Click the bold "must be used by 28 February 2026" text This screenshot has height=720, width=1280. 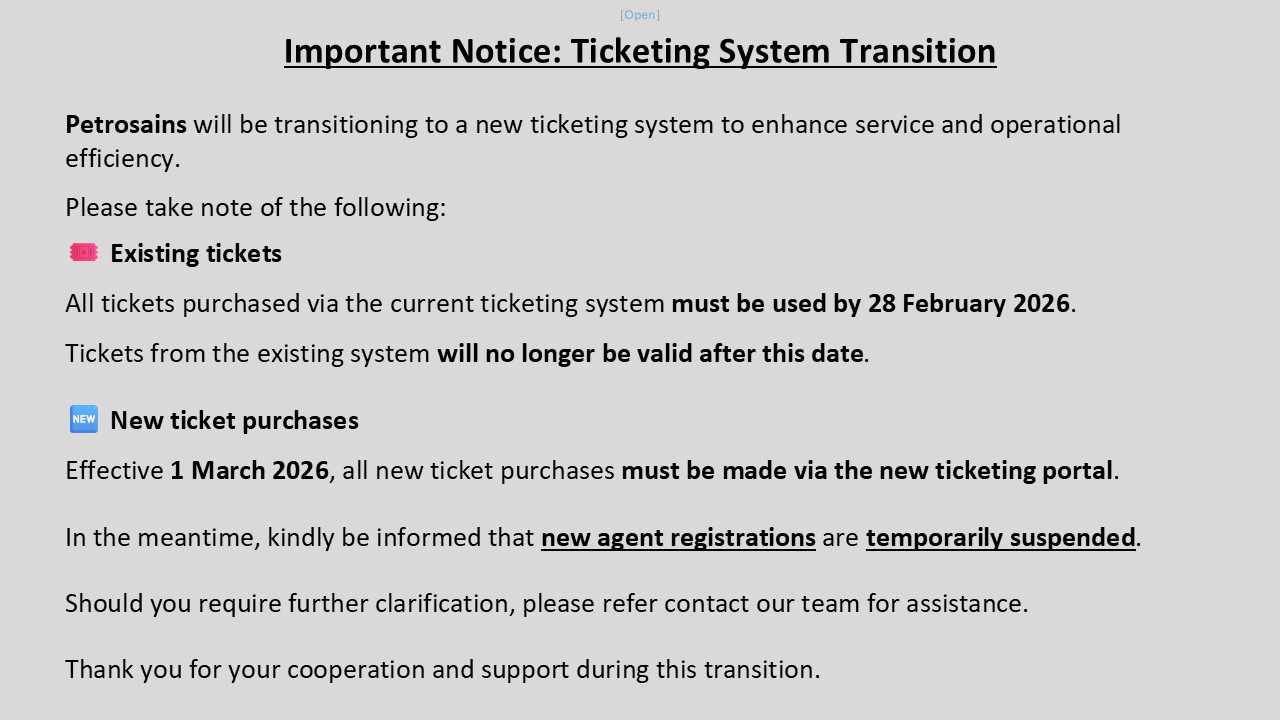tap(870, 303)
